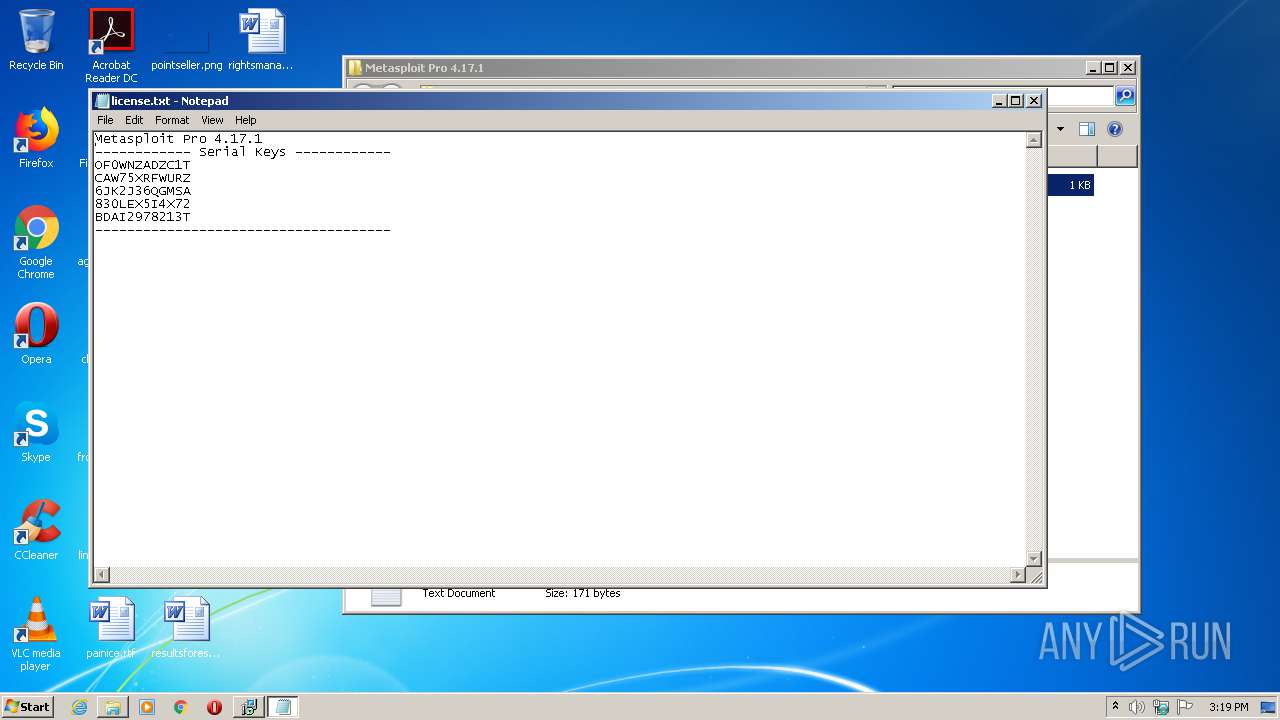The width and height of the screenshot is (1280, 720).
Task: Click the Action Center flag icon
Action: [x=1185, y=707]
